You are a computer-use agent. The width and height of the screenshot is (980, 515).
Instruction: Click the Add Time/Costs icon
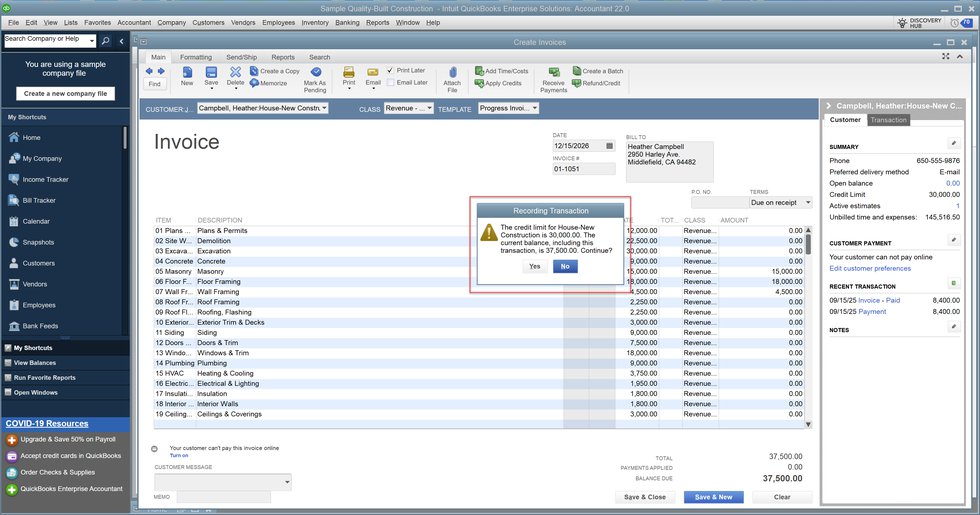(479, 71)
